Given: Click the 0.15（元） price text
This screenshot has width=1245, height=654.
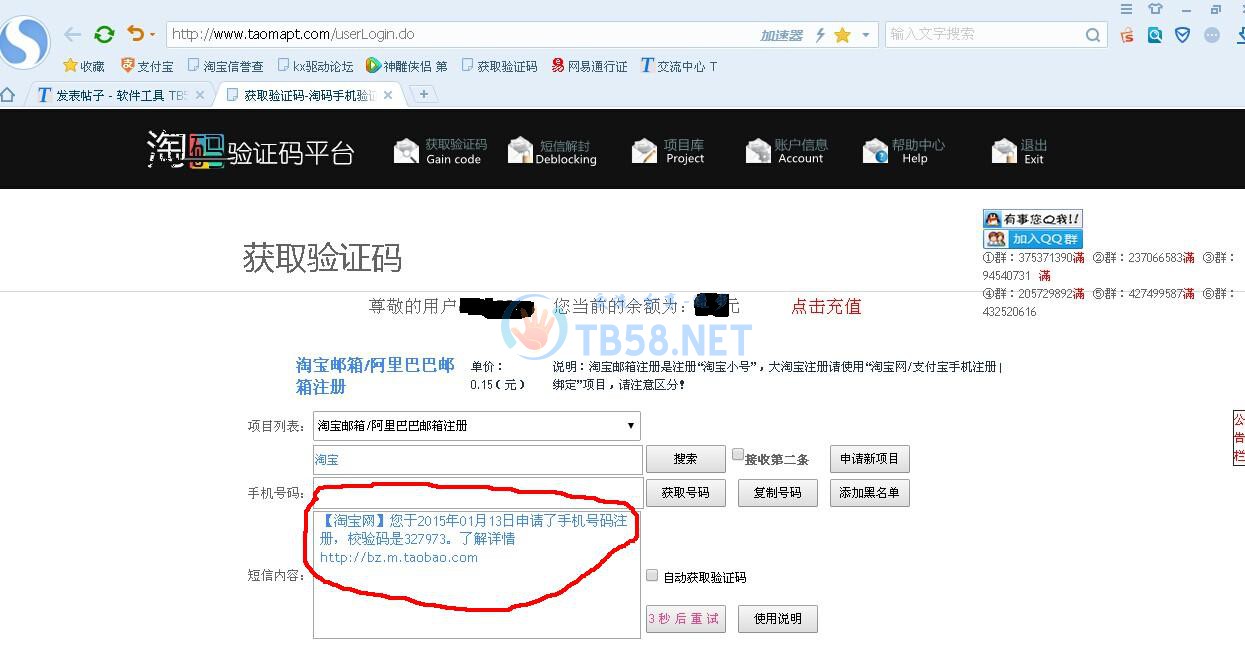Looking at the screenshot, I should pyautogui.click(x=497, y=385).
